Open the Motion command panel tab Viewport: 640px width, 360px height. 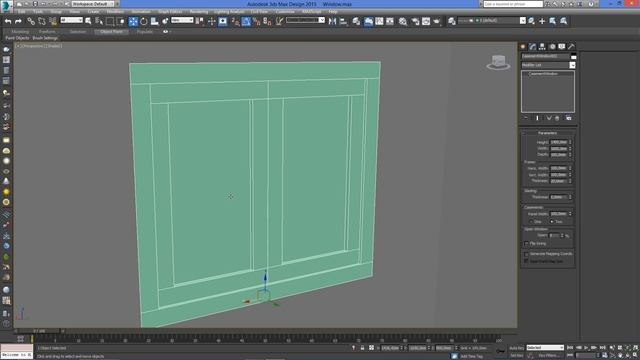click(x=552, y=47)
